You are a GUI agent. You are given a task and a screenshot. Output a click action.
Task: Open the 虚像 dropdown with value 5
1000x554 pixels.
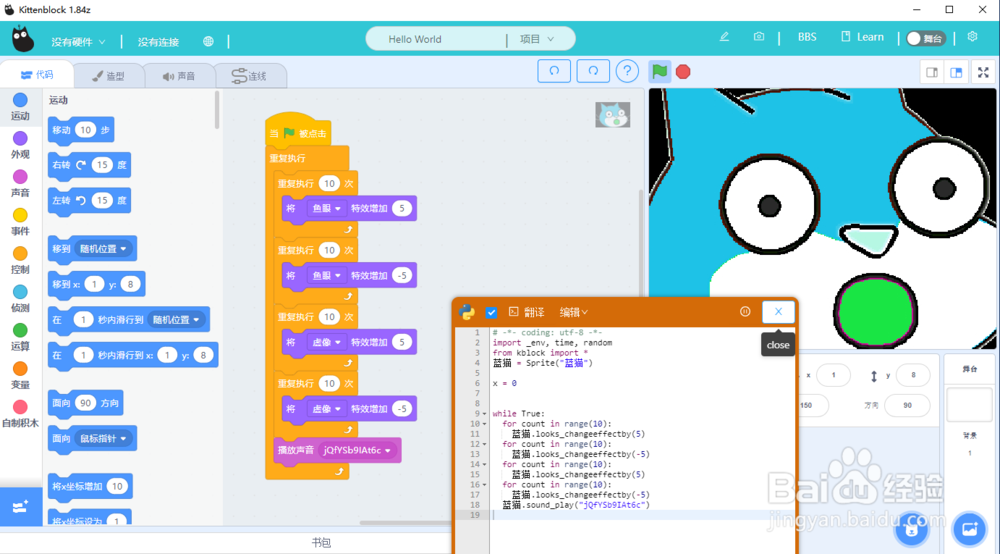(x=327, y=342)
